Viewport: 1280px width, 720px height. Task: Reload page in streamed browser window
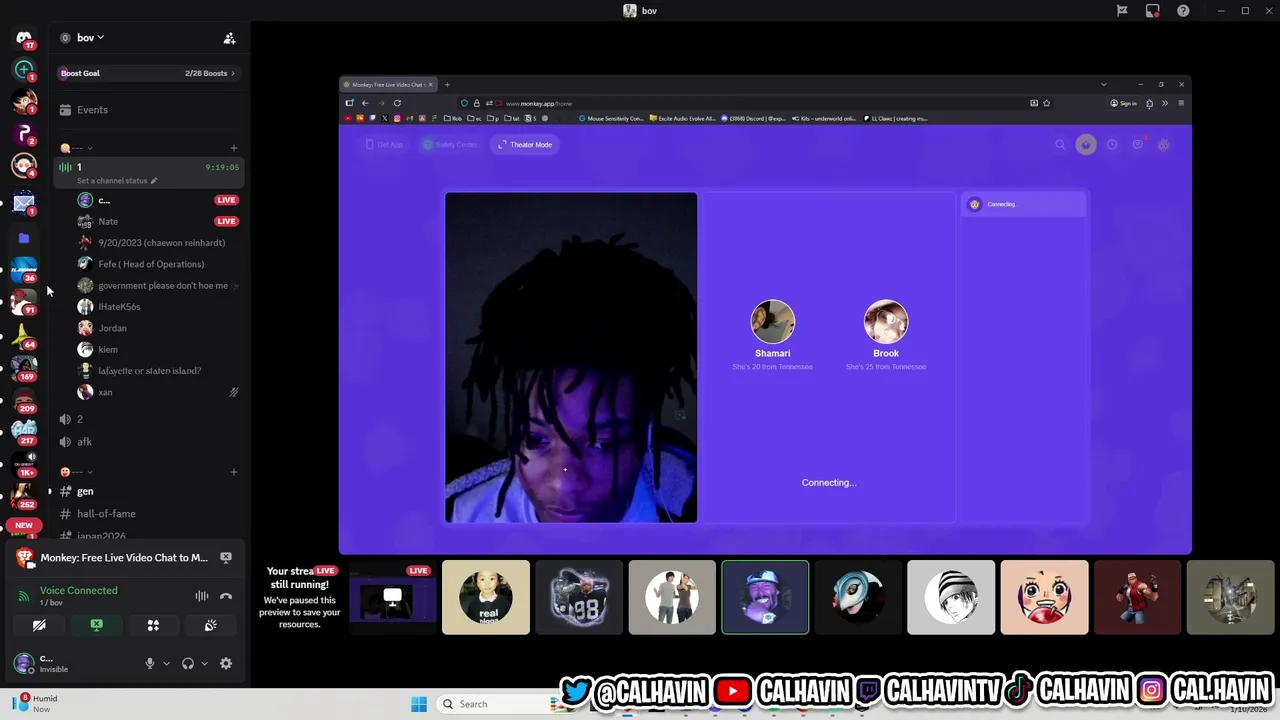pyautogui.click(x=397, y=103)
